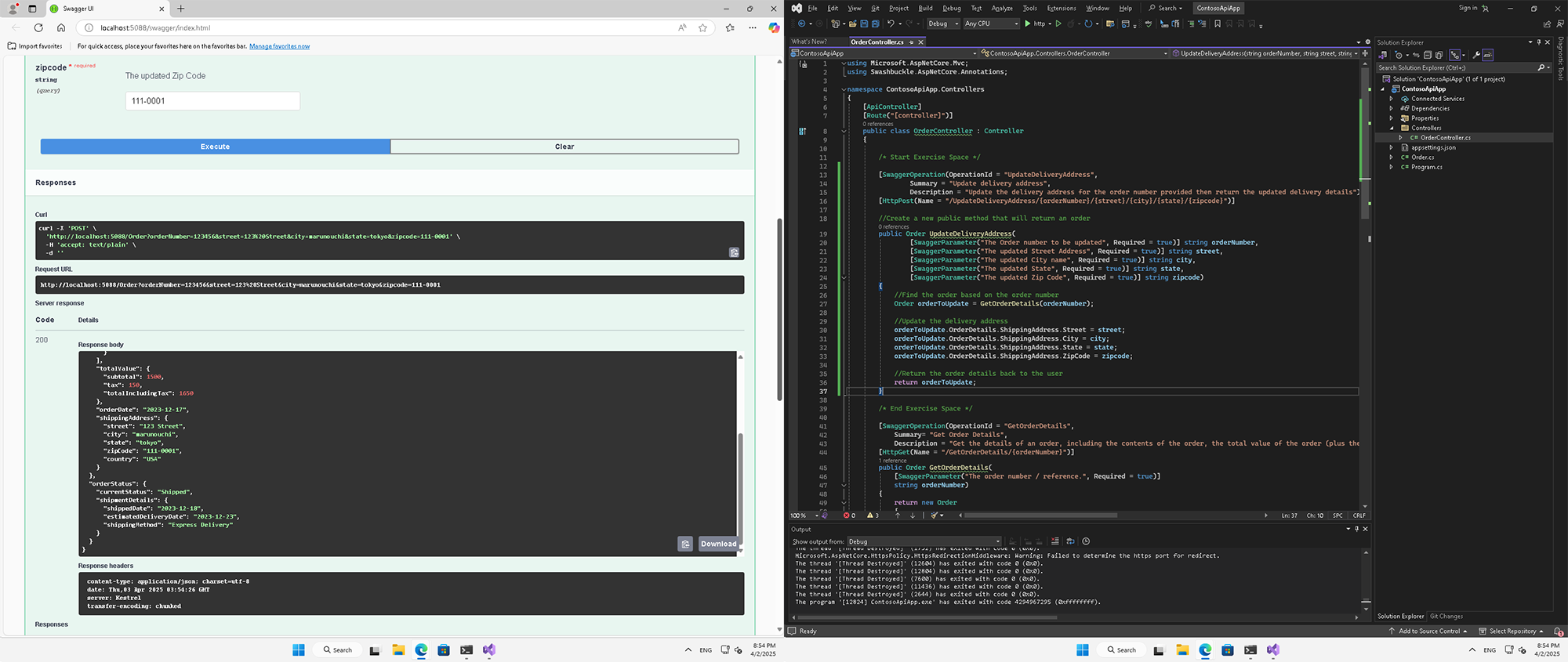Image resolution: width=1568 pixels, height=662 pixels.
Task: Toggle Word Wrap icon in Output panel
Action: tap(1070, 541)
